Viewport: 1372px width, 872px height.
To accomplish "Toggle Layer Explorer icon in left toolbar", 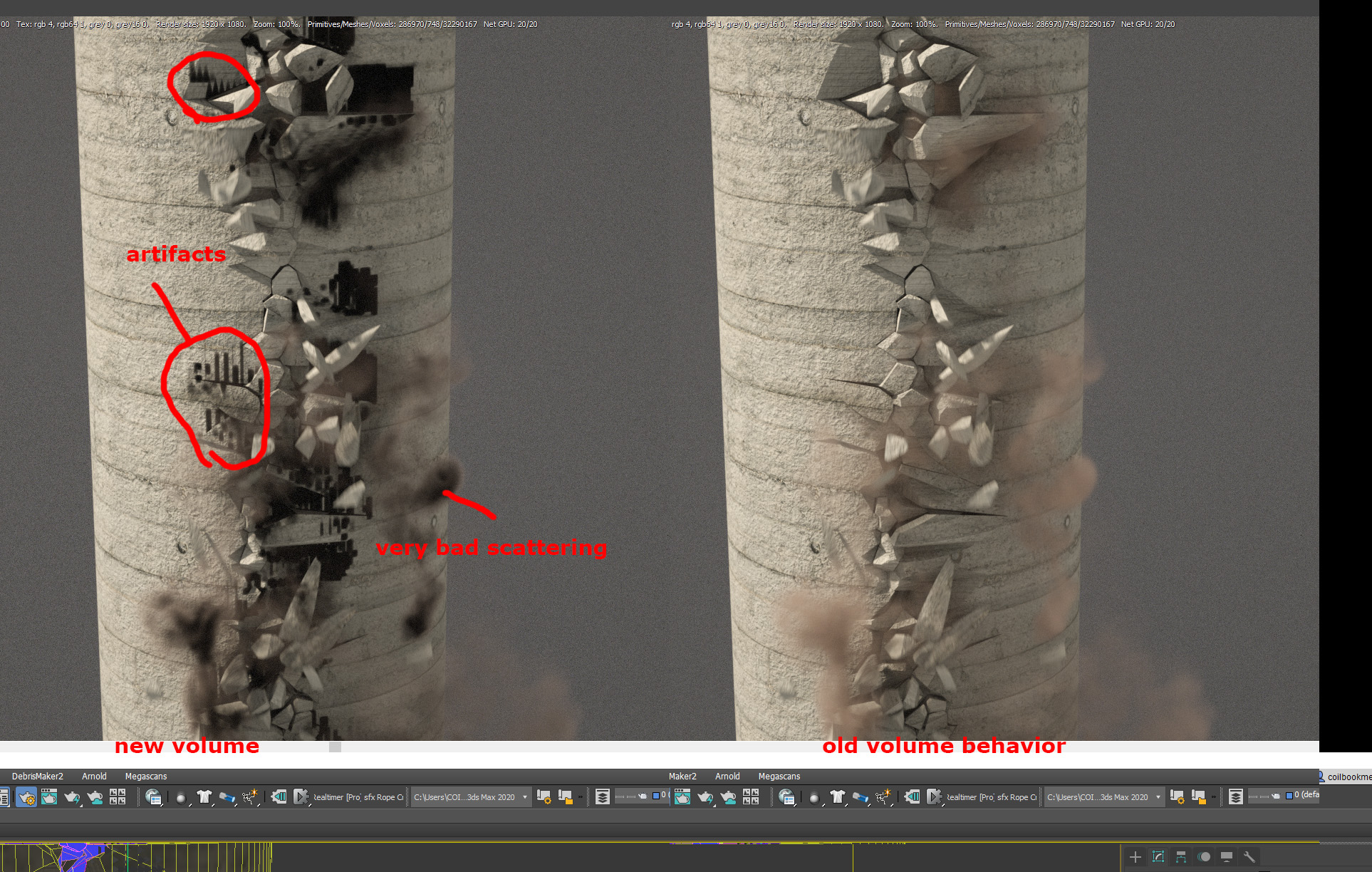I will 602,797.
